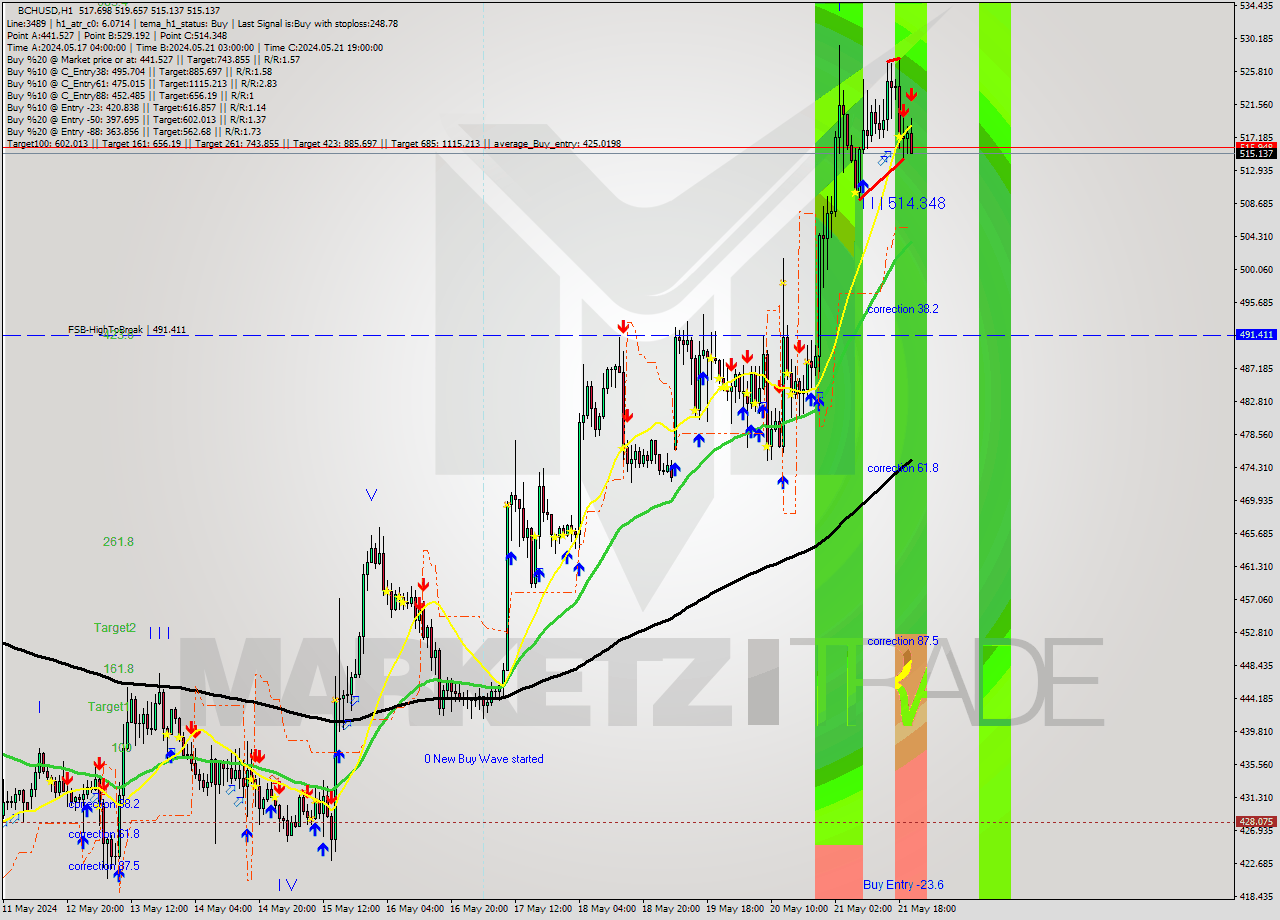Click the solid blue up arrow at the red trend line base
This screenshot has width=1280, height=920.
(862, 185)
